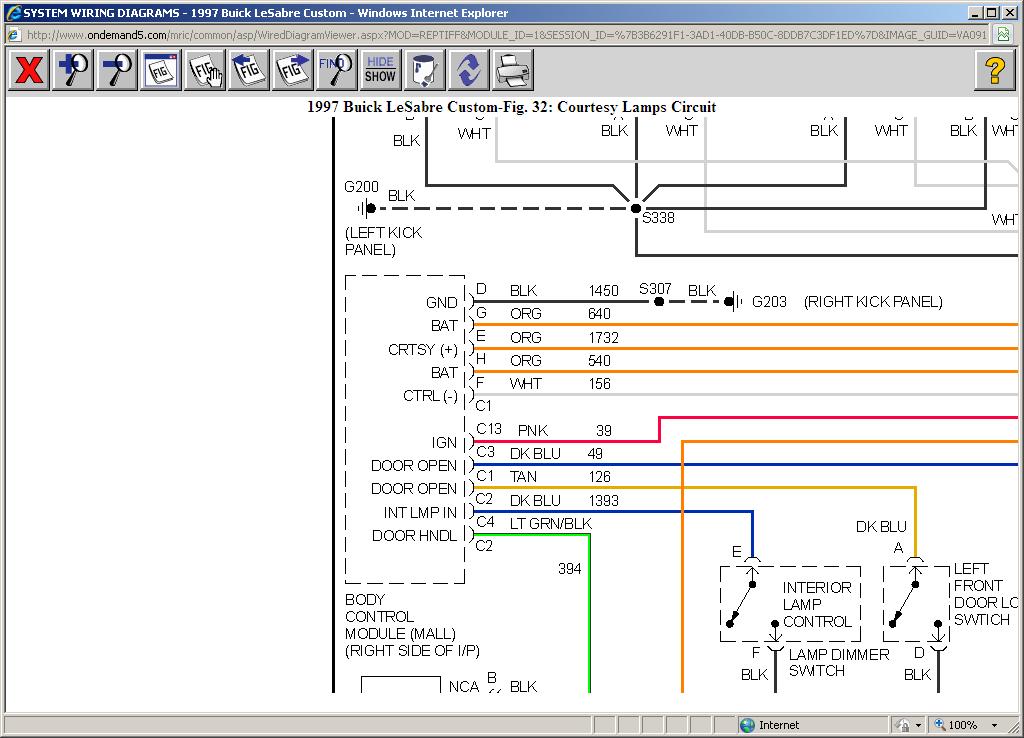Open the Find search tool

337,70
